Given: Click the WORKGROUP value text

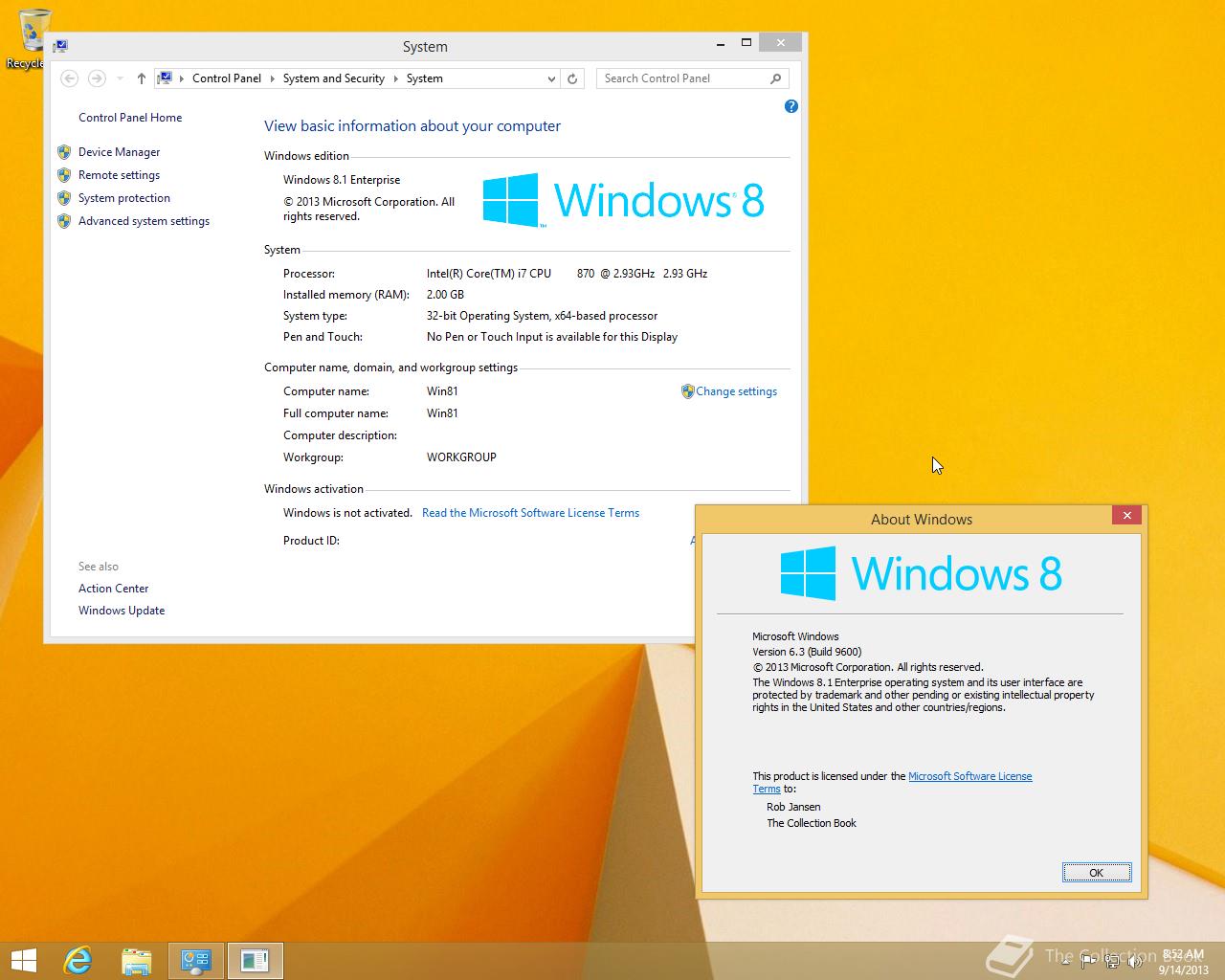Looking at the screenshot, I should point(461,457).
